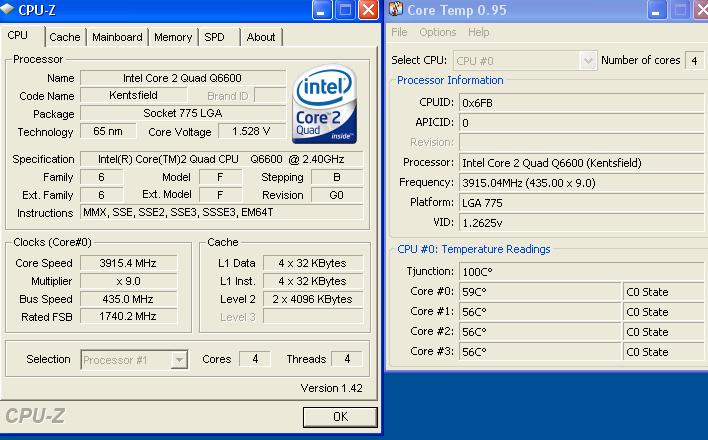
Task: Click the Code Name value Kentsfield
Action: [x=134, y=95]
